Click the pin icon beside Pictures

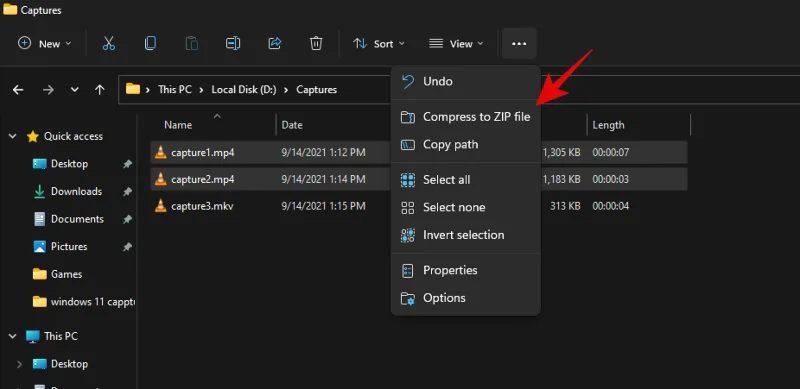point(127,247)
